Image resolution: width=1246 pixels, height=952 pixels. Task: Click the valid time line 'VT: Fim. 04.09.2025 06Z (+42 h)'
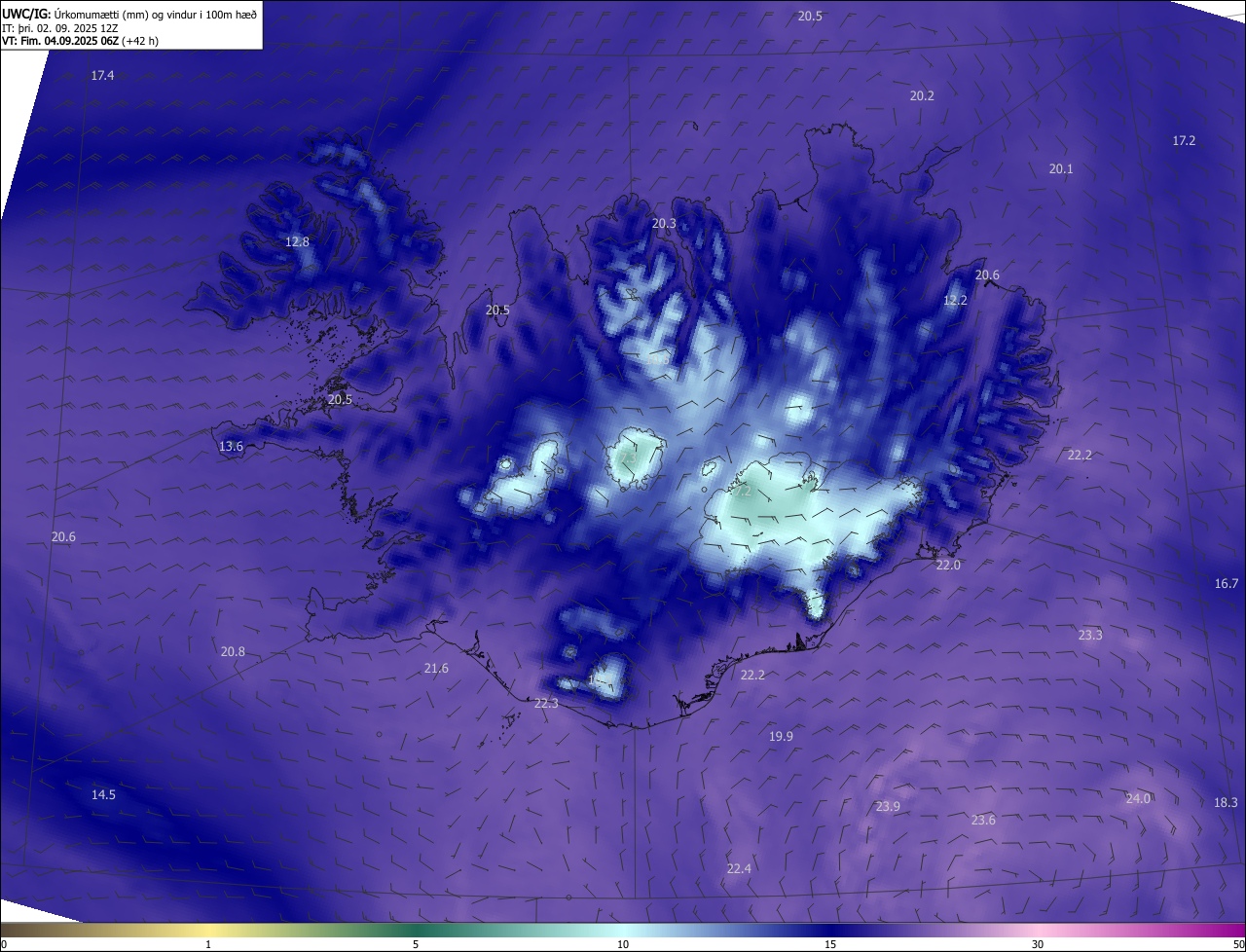tap(80, 40)
